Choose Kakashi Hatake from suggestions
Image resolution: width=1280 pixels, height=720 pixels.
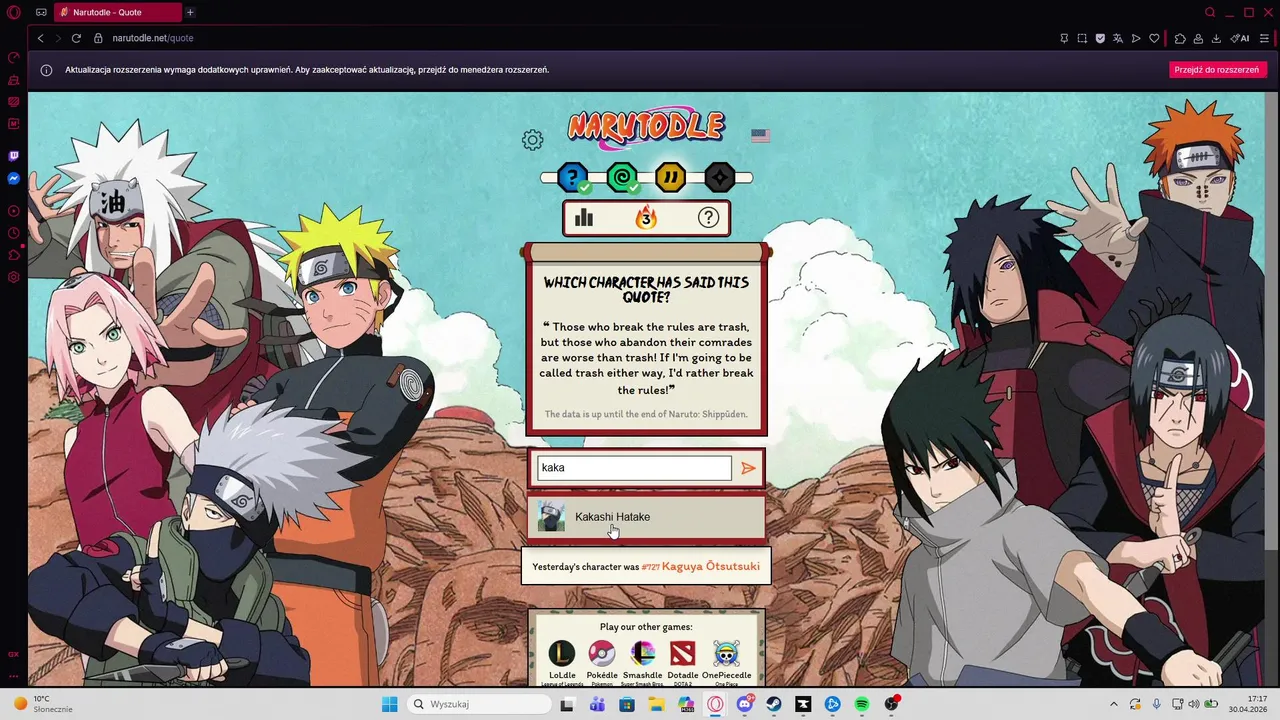[646, 517]
